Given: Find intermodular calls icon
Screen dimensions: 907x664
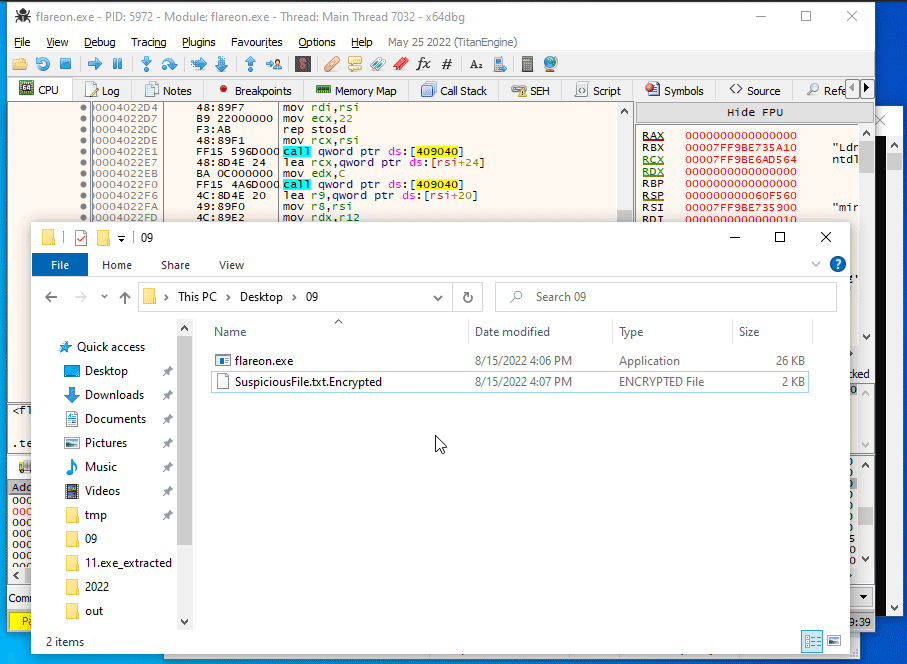Looking at the screenshot, I should [500, 64].
